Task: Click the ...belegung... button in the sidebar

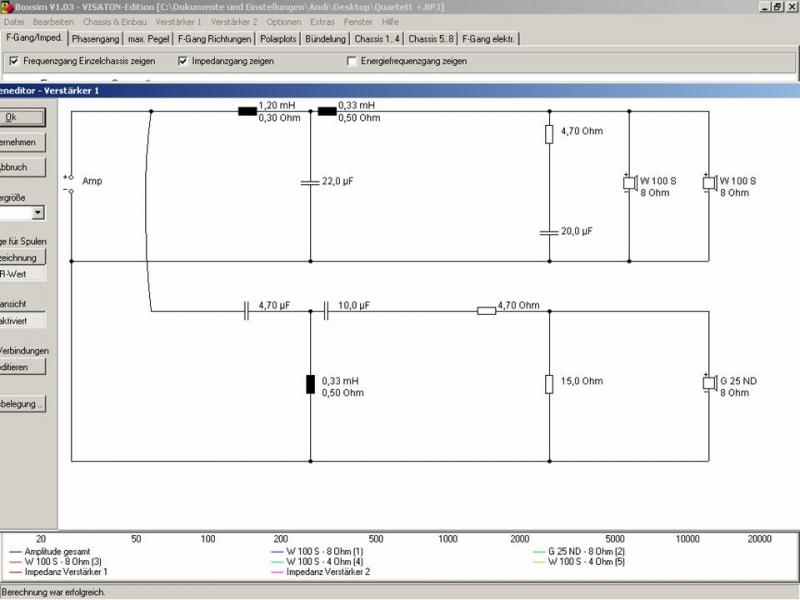Action: point(22,404)
